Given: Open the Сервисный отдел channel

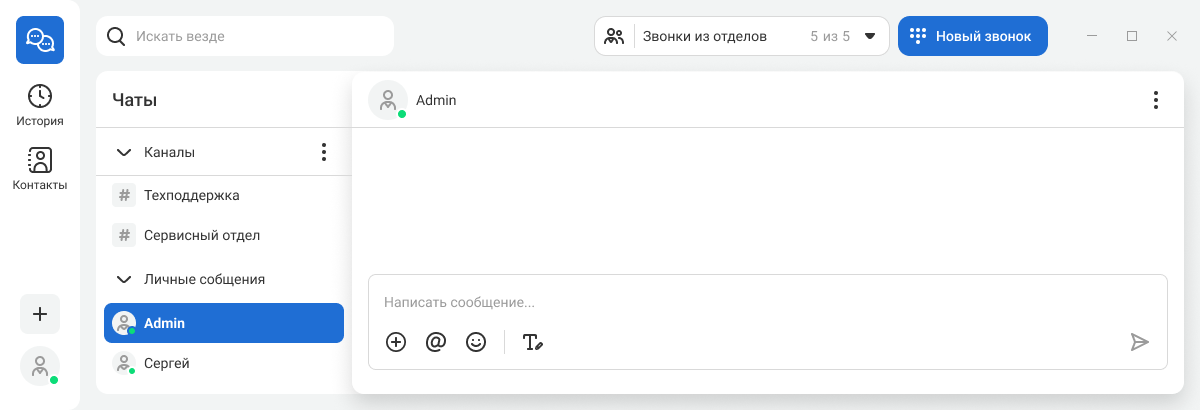Looking at the screenshot, I should pos(201,235).
